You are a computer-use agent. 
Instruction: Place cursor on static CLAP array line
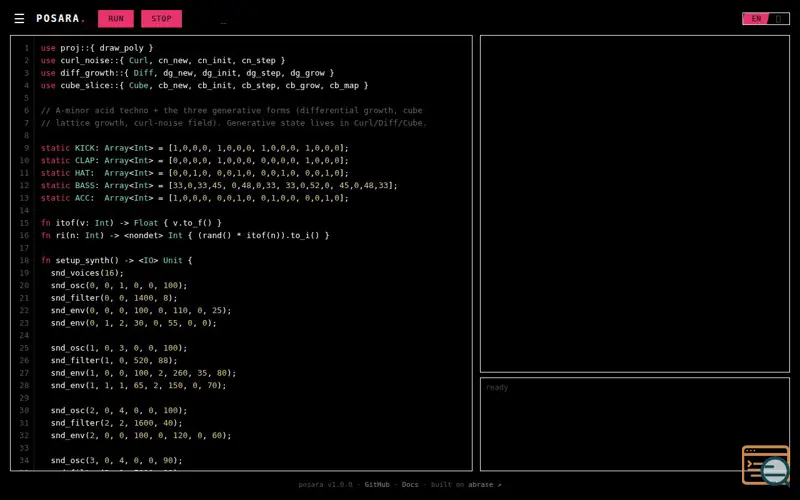tap(194, 160)
